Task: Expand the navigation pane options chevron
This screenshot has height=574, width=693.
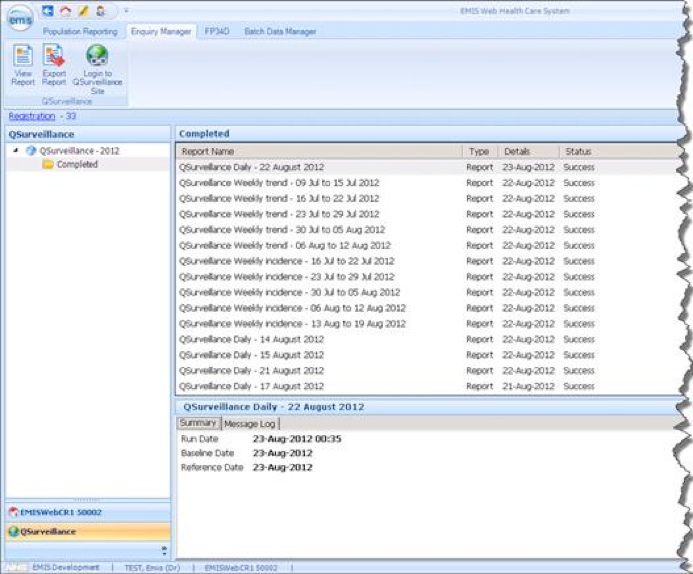Action: point(164,551)
